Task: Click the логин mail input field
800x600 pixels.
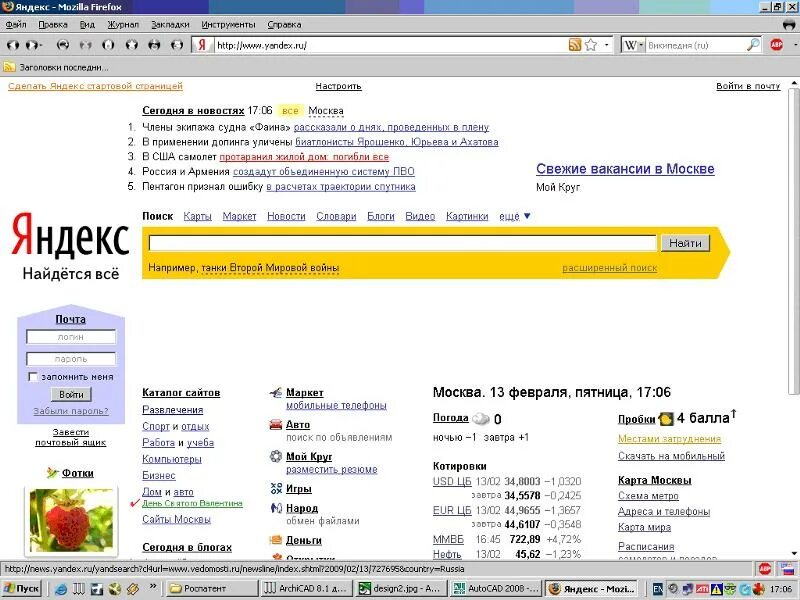Action: tap(71, 337)
